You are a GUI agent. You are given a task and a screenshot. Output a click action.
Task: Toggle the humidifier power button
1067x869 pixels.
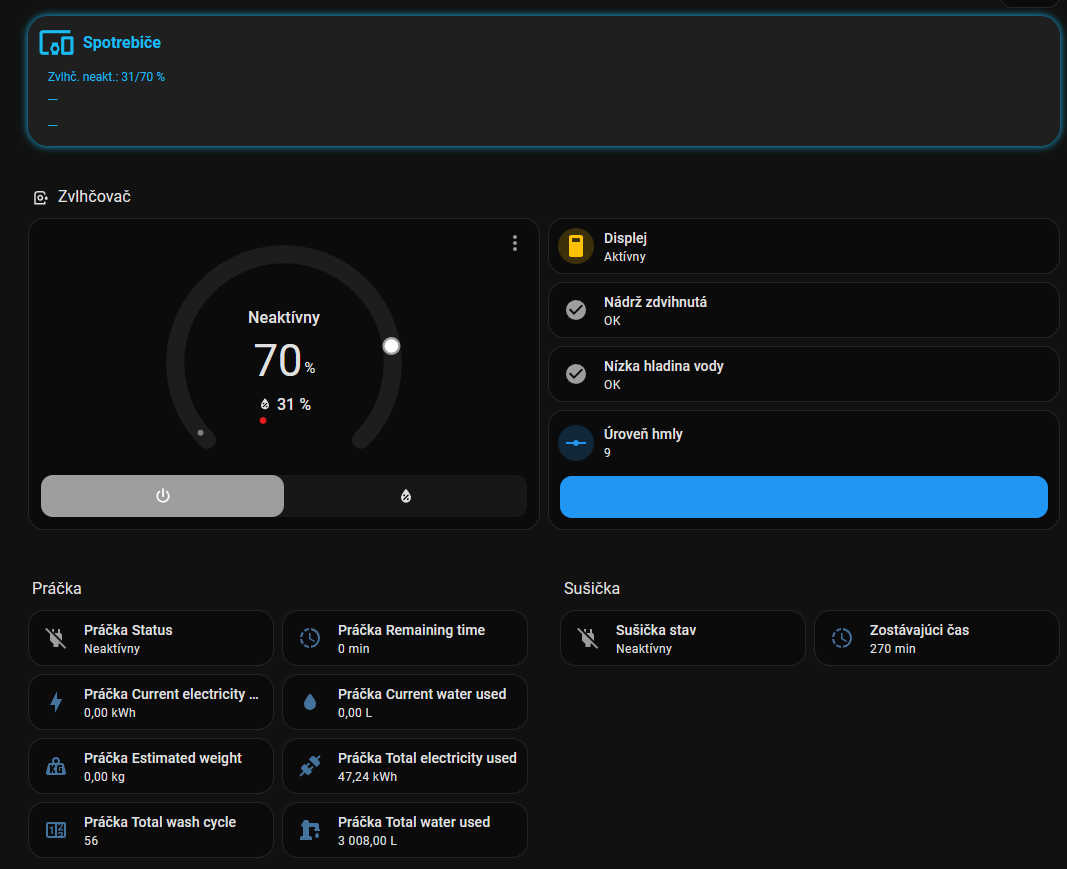163,496
